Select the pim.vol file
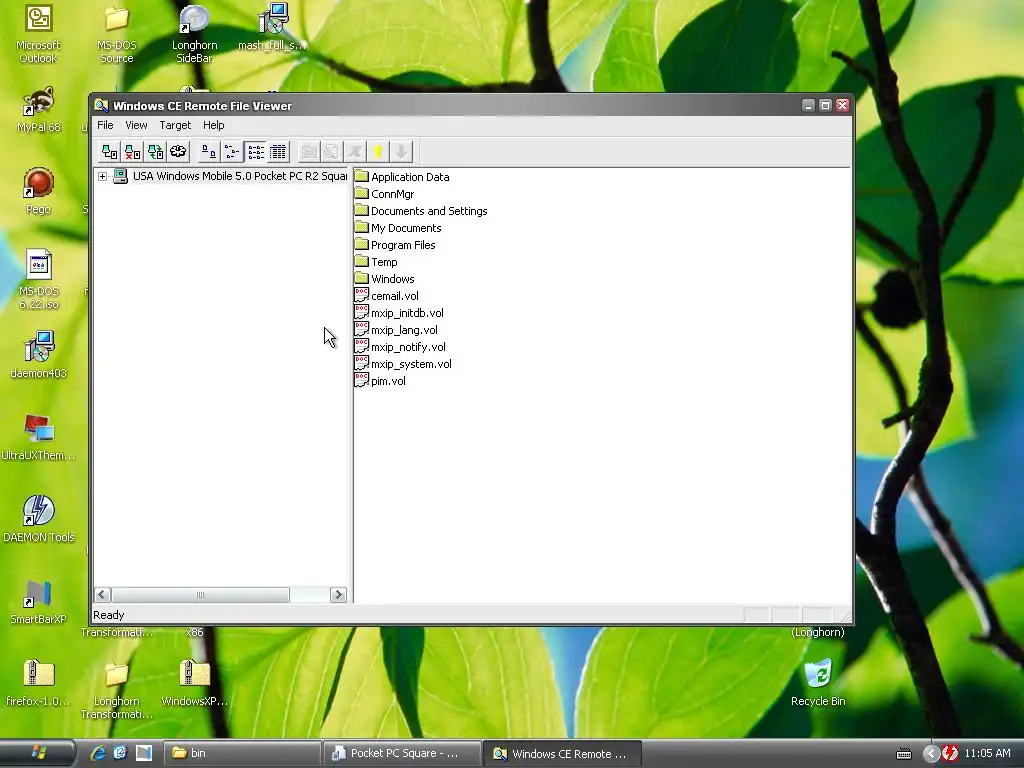 (381, 380)
